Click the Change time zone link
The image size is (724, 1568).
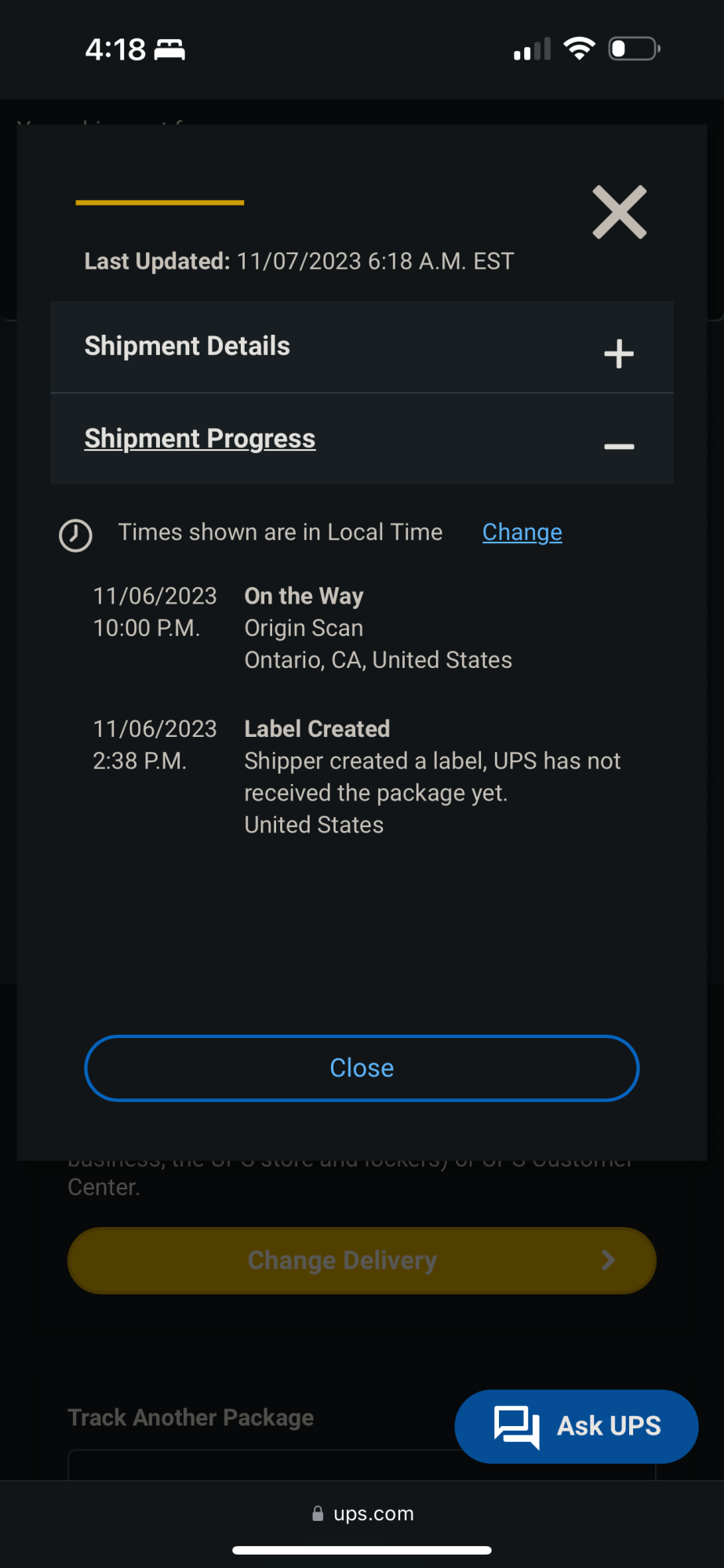point(522,532)
